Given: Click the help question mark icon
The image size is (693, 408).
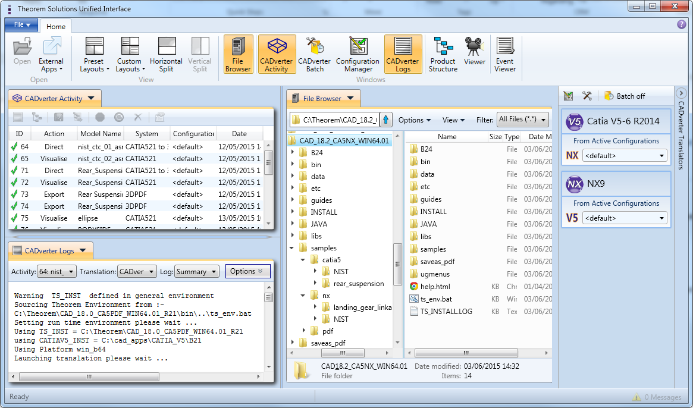Looking at the screenshot, I should click(x=681, y=25).
